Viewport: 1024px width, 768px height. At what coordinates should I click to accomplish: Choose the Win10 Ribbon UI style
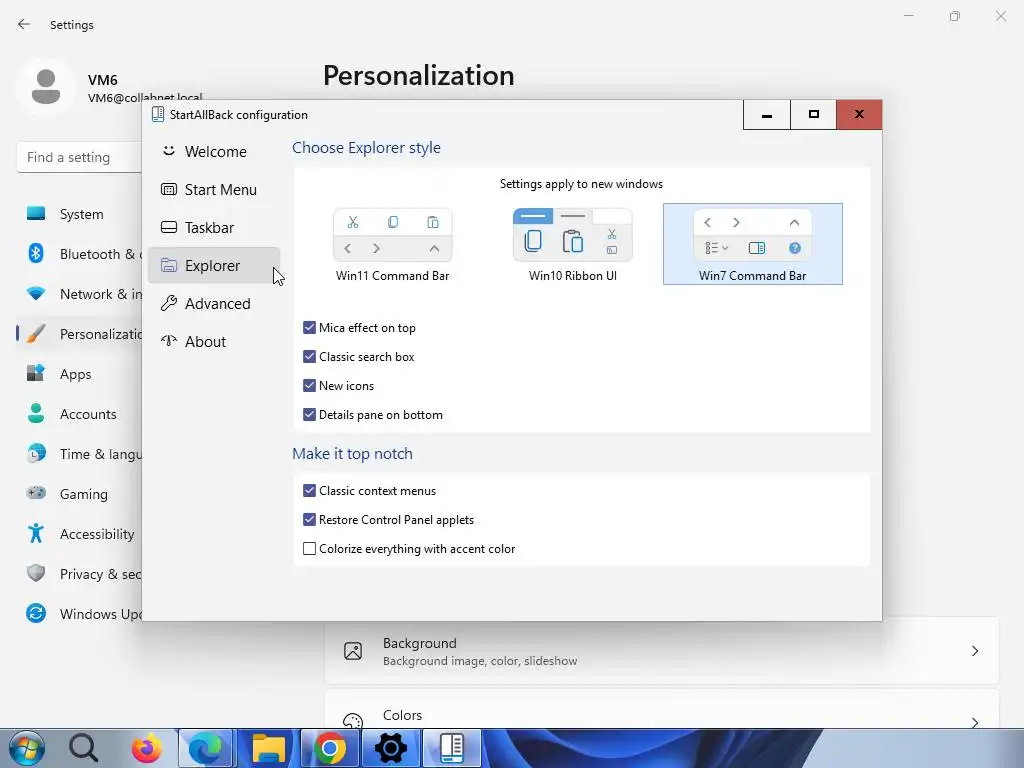573,244
